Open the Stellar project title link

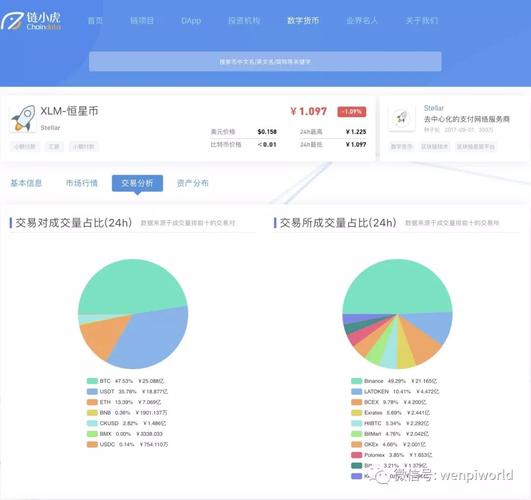pos(434,108)
